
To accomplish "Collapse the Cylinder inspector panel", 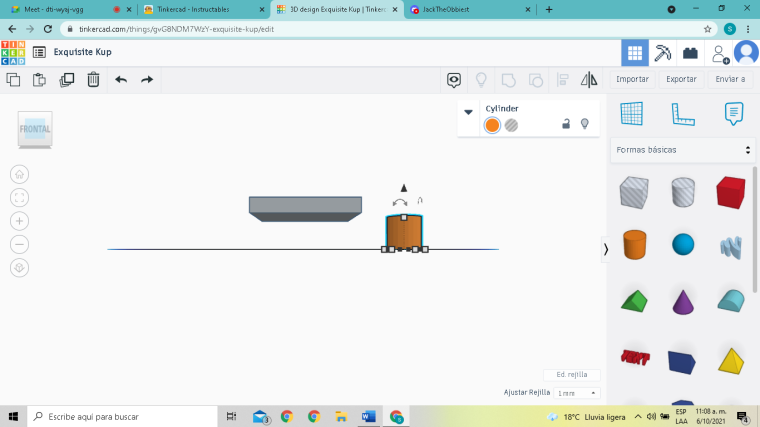I will coord(468,112).
